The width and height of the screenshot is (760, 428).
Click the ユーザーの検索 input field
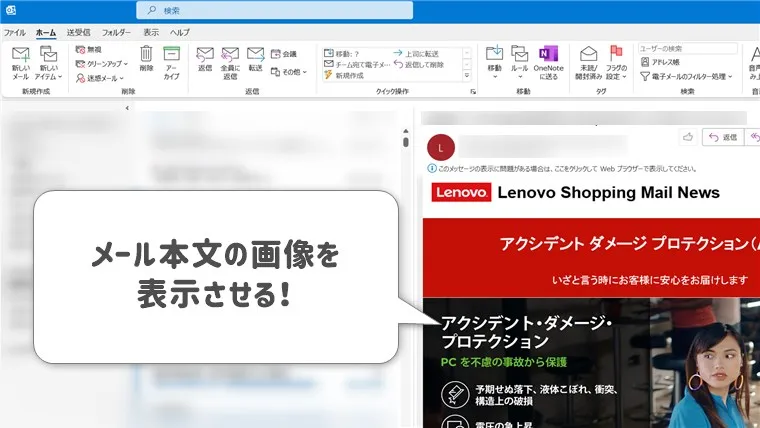pyautogui.click(x=687, y=48)
